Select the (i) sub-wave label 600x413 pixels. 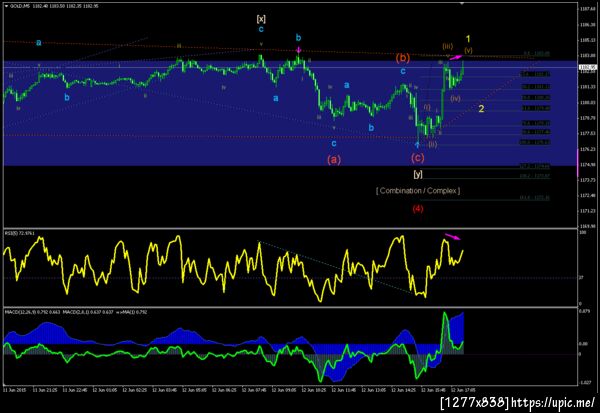click(x=427, y=107)
